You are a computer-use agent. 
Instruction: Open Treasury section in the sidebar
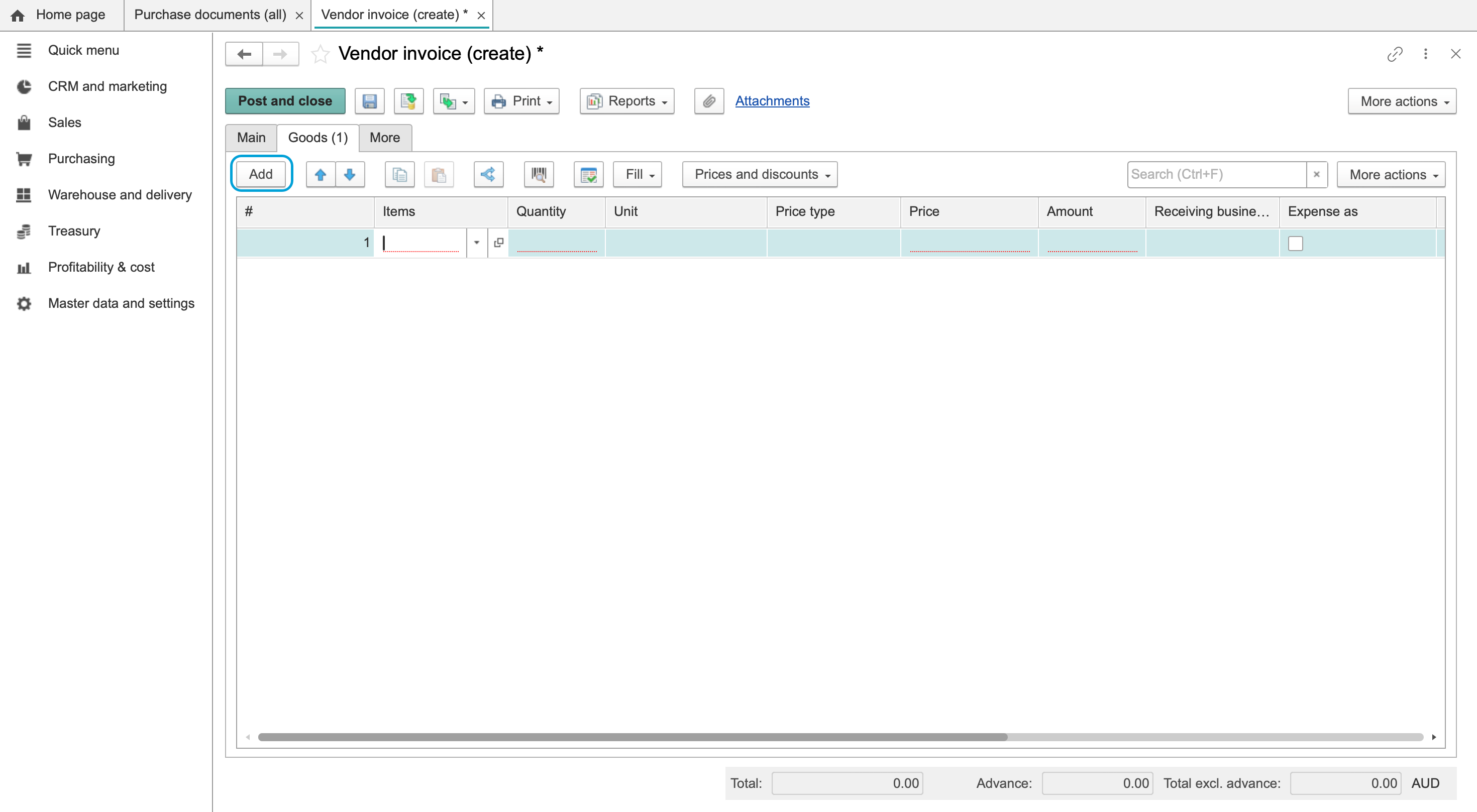74,231
